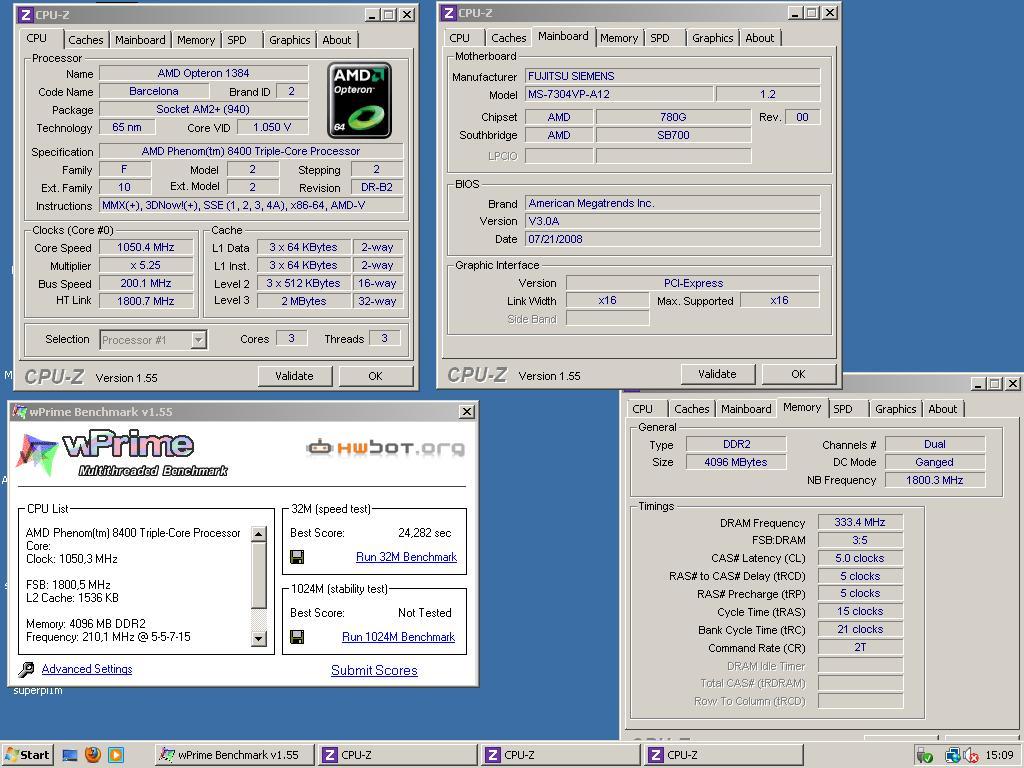Image resolution: width=1024 pixels, height=768 pixels.
Task: Switch to Graphics tab in the Memory CPU-Z window
Action: coord(895,409)
